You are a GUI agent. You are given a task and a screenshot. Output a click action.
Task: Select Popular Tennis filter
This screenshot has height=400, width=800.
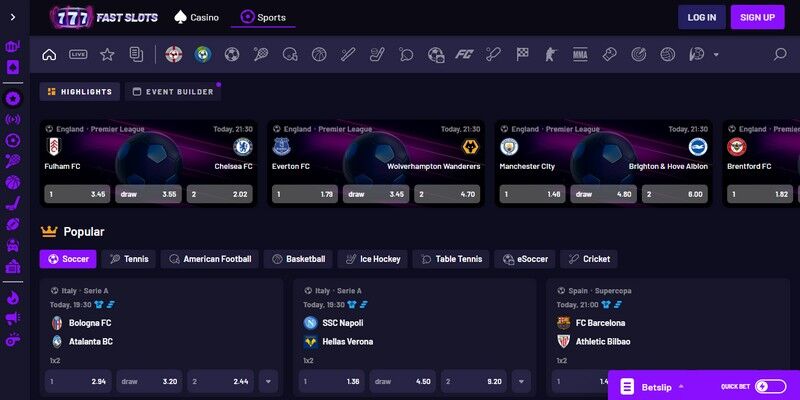click(x=129, y=259)
